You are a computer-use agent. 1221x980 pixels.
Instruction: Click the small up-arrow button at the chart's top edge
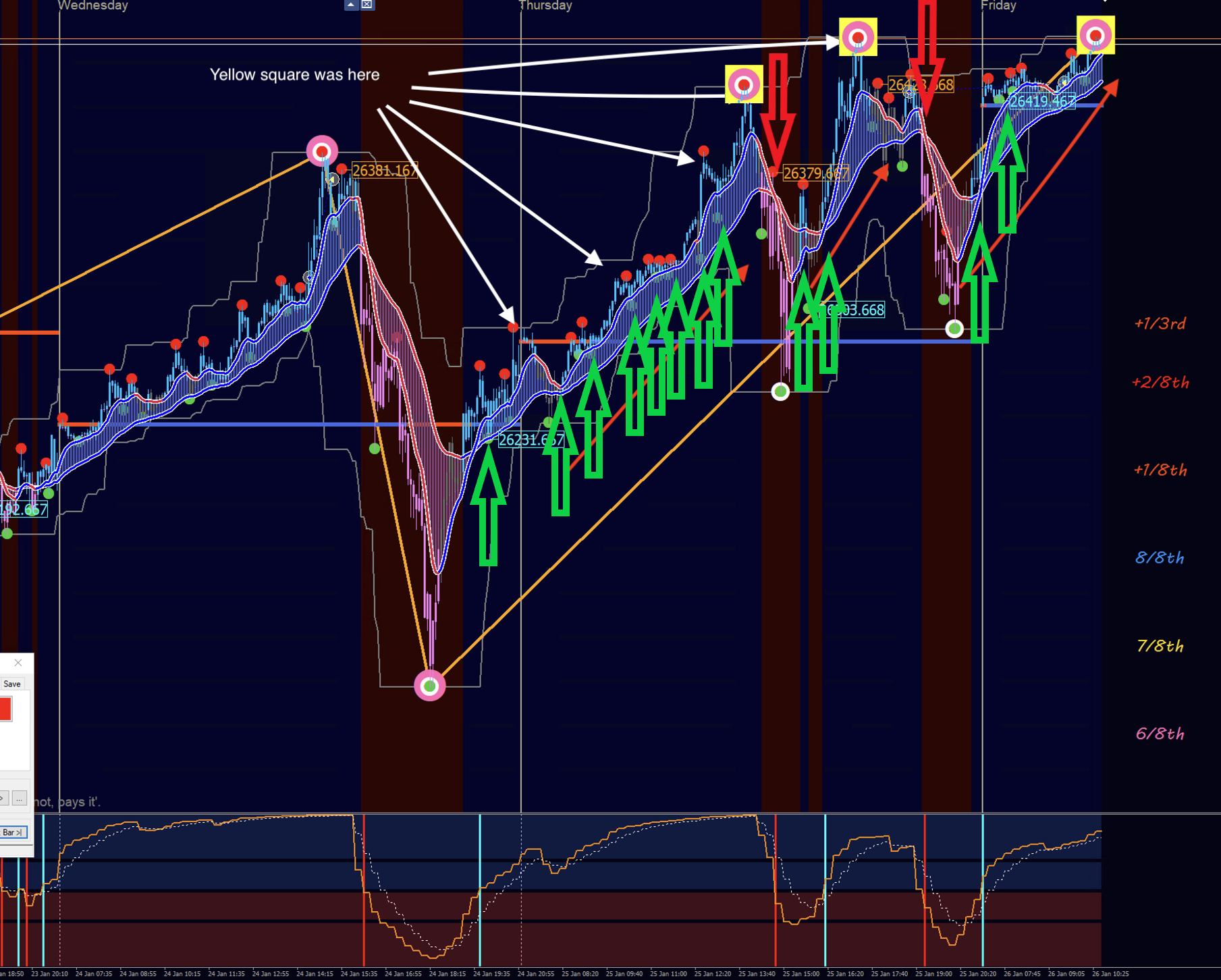click(351, 4)
